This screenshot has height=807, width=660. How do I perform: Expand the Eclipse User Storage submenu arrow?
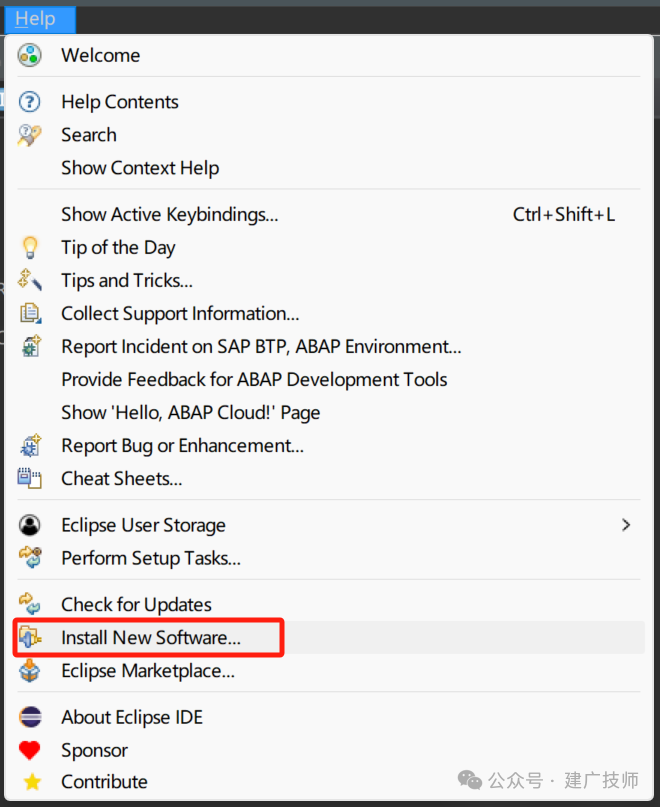(626, 525)
